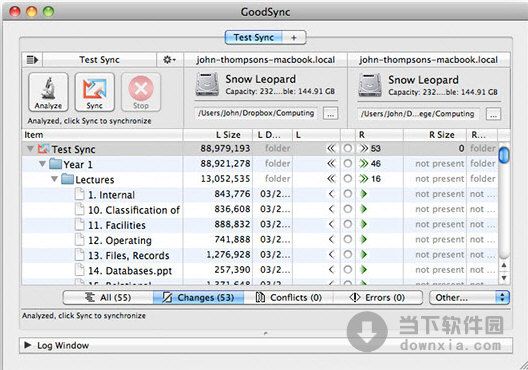This screenshot has width=528, height=370.
Task: Click the Year 1 folder icon
Action: (55, 164)
